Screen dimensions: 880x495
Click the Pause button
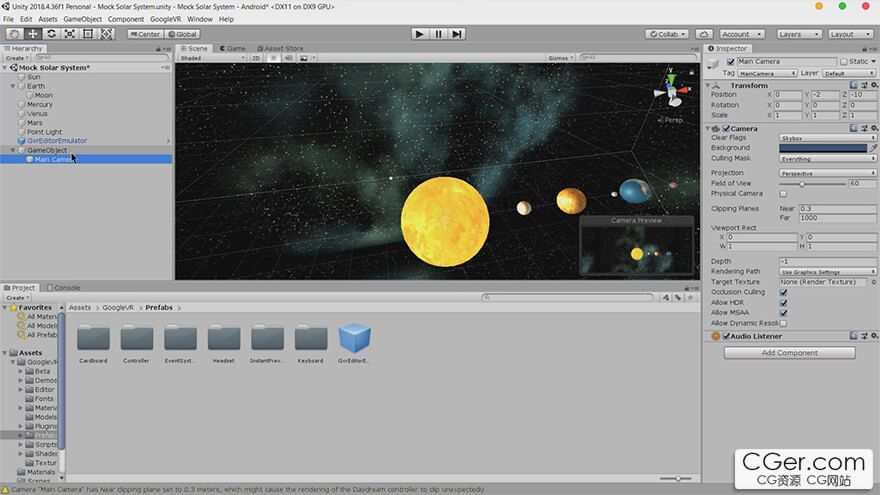438,34
